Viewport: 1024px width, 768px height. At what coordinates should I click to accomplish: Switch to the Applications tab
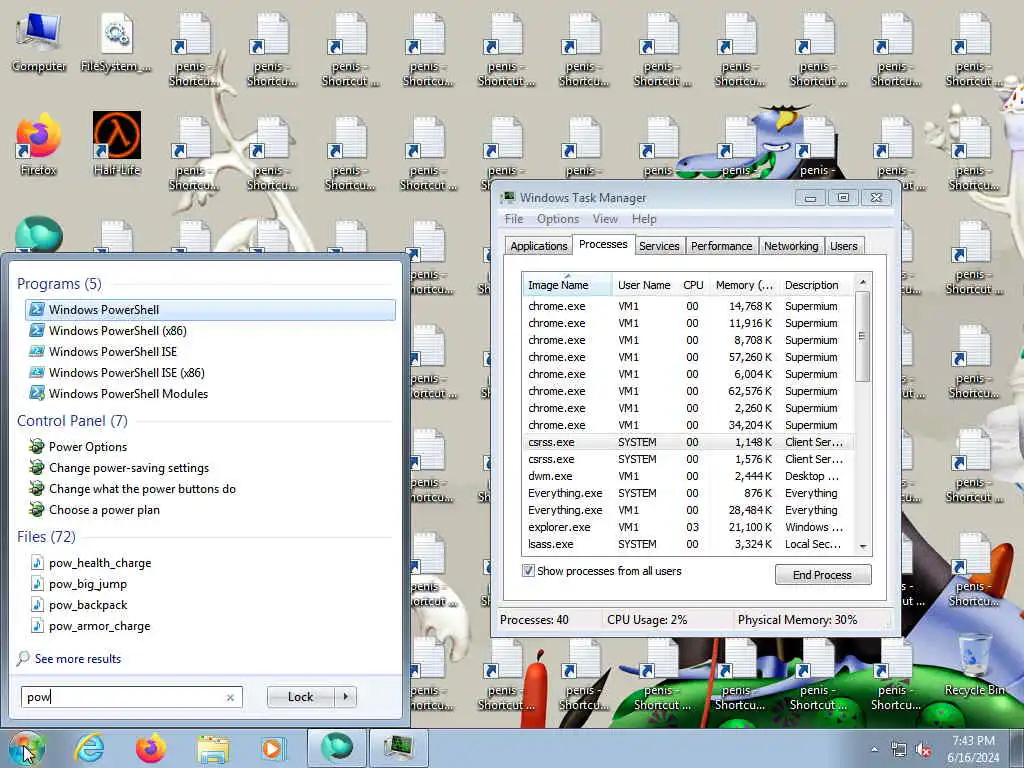pos(539,246)
